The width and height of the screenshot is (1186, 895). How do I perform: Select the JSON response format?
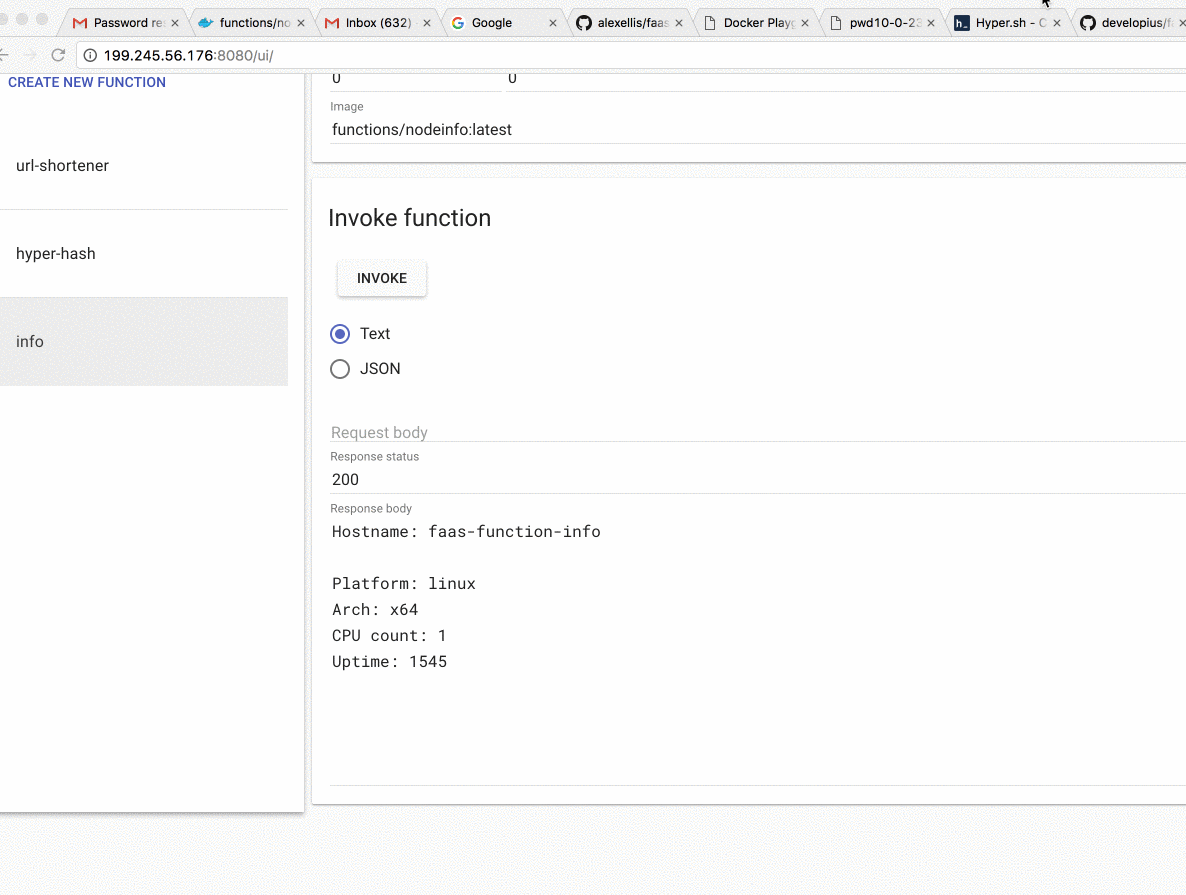pos(340,369)
